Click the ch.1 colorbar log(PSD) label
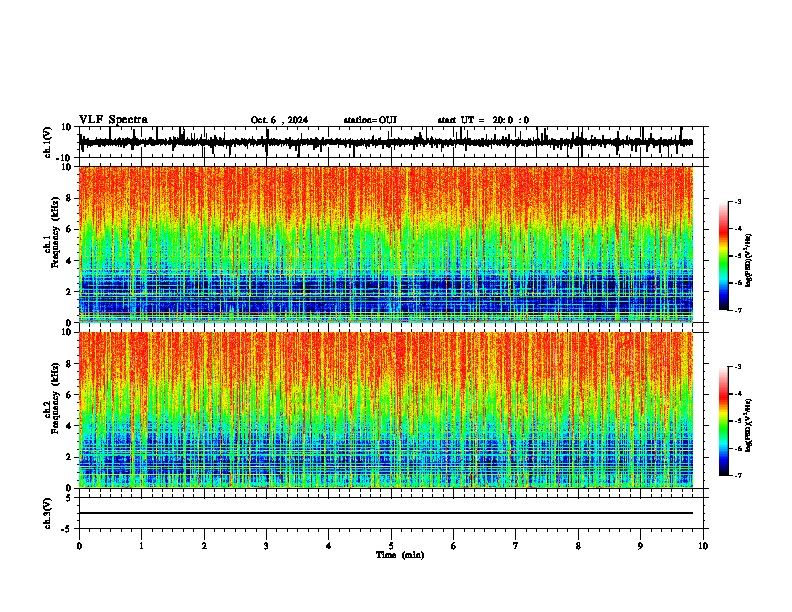792x612 pixels. tap(748, 260)
